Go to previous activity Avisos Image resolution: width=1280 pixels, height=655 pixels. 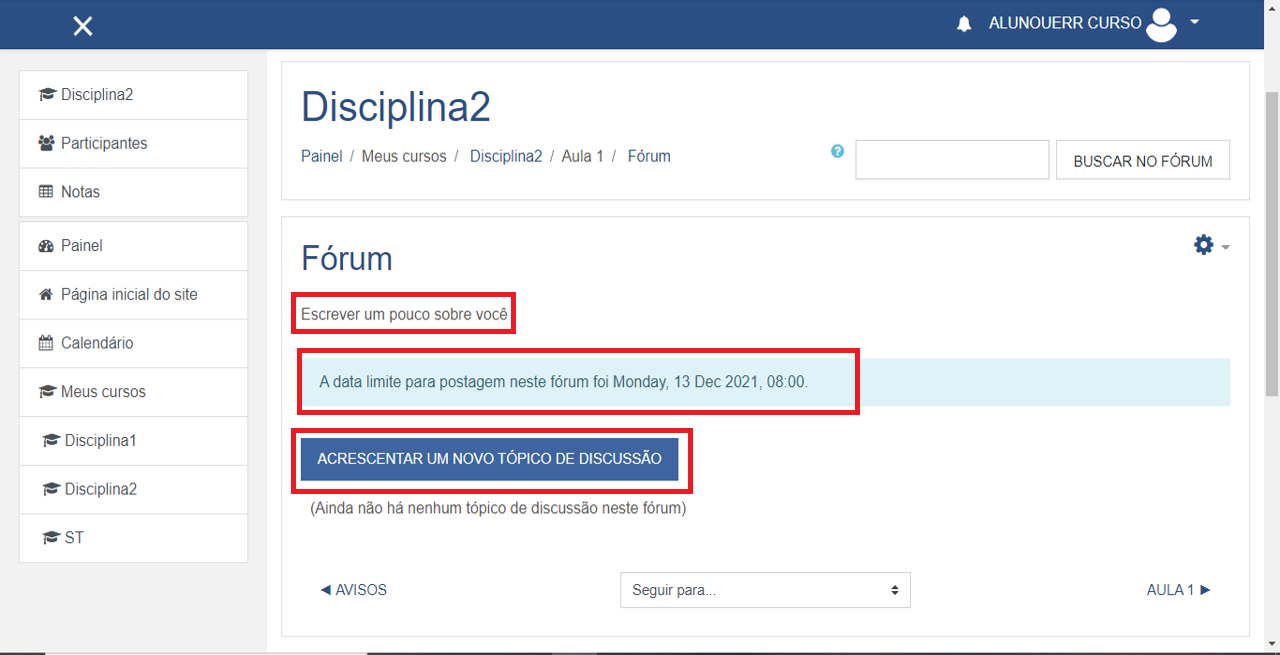click(x=353, y=590)
